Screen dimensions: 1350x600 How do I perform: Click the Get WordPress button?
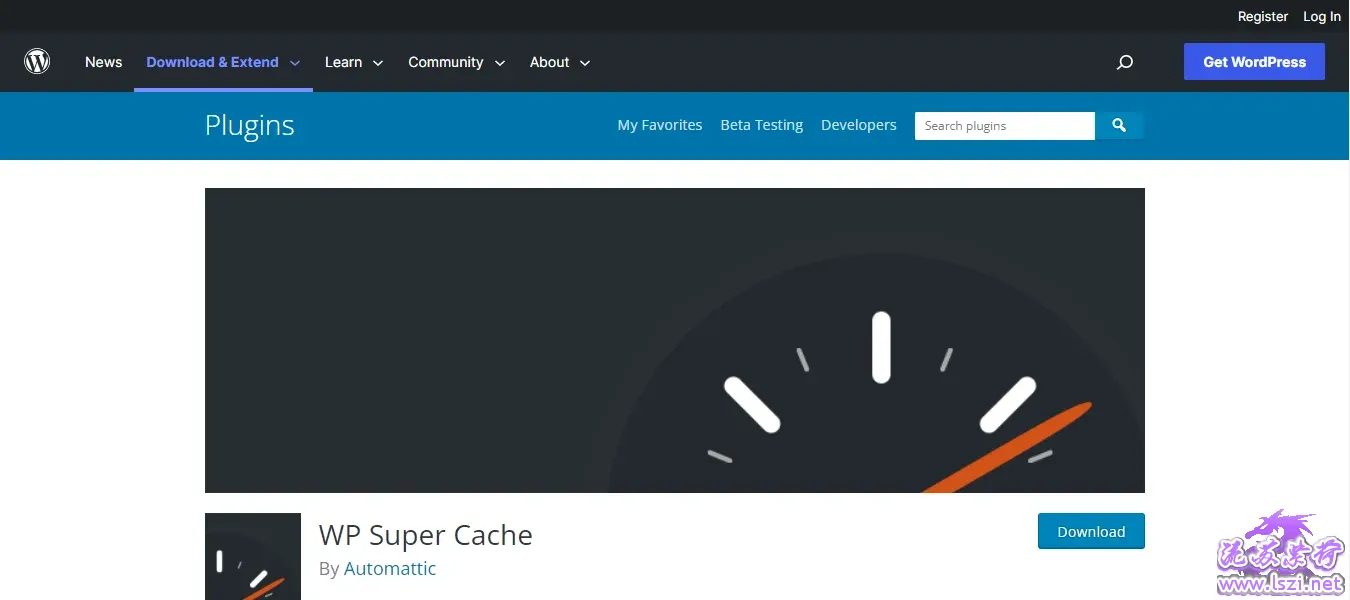coord(1254,62)
